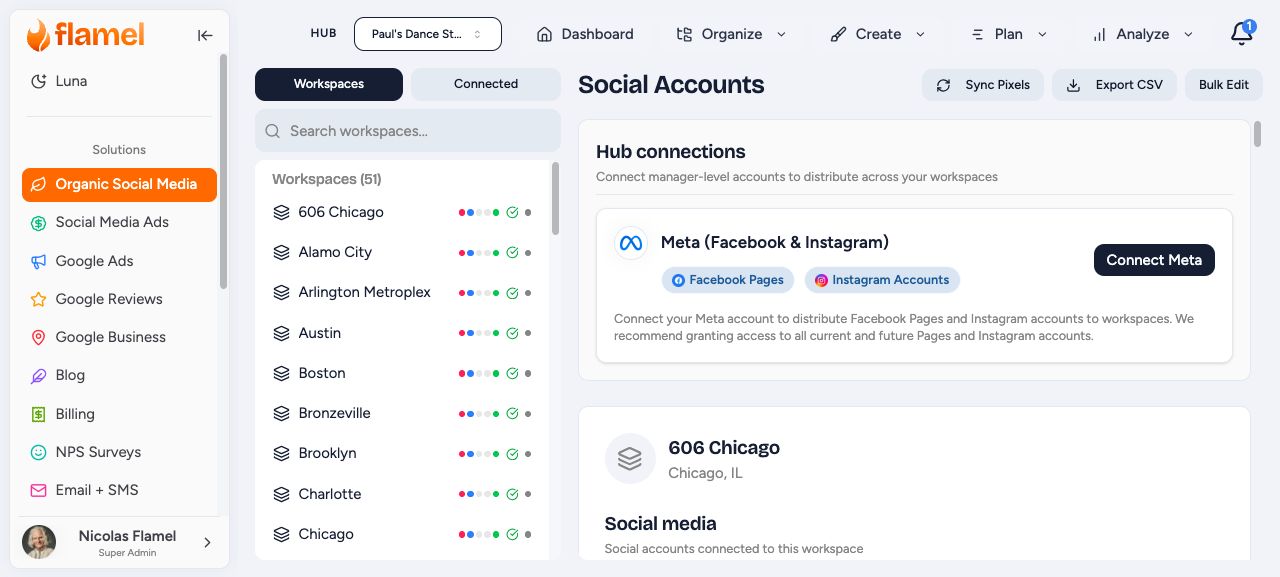Expand the Plan menu
Screen dimensions: 1280x577
tap(1009, 34)
